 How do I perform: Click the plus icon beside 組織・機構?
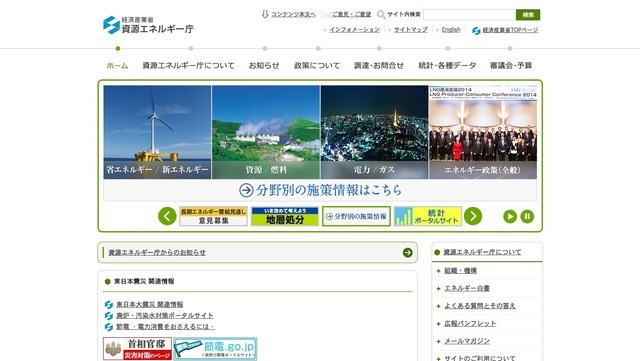(x=438, y=271)
